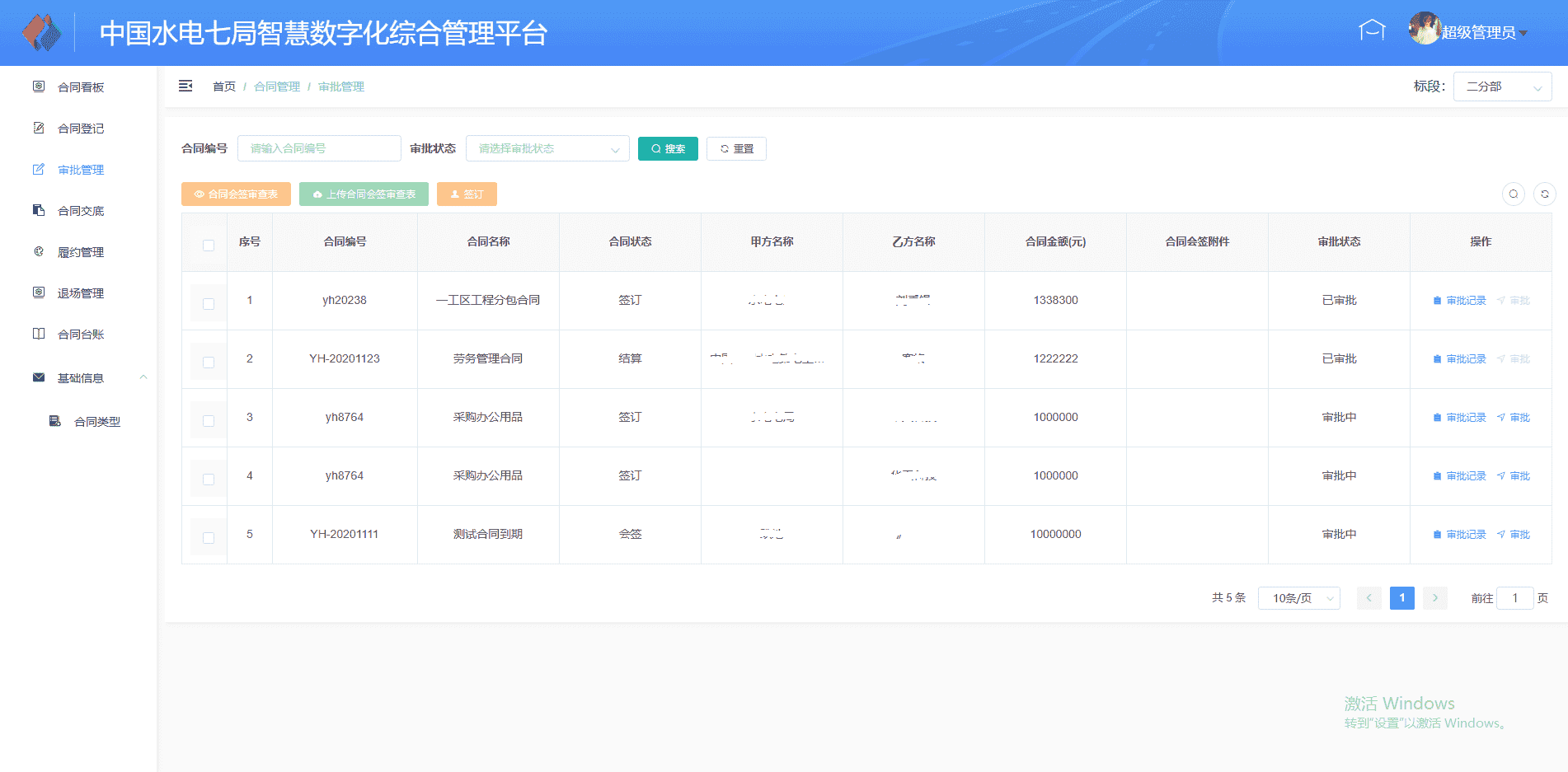This screenshot has height=772, width=1568.
Task: Click the green 搜索 button
Action: [668, 148]
